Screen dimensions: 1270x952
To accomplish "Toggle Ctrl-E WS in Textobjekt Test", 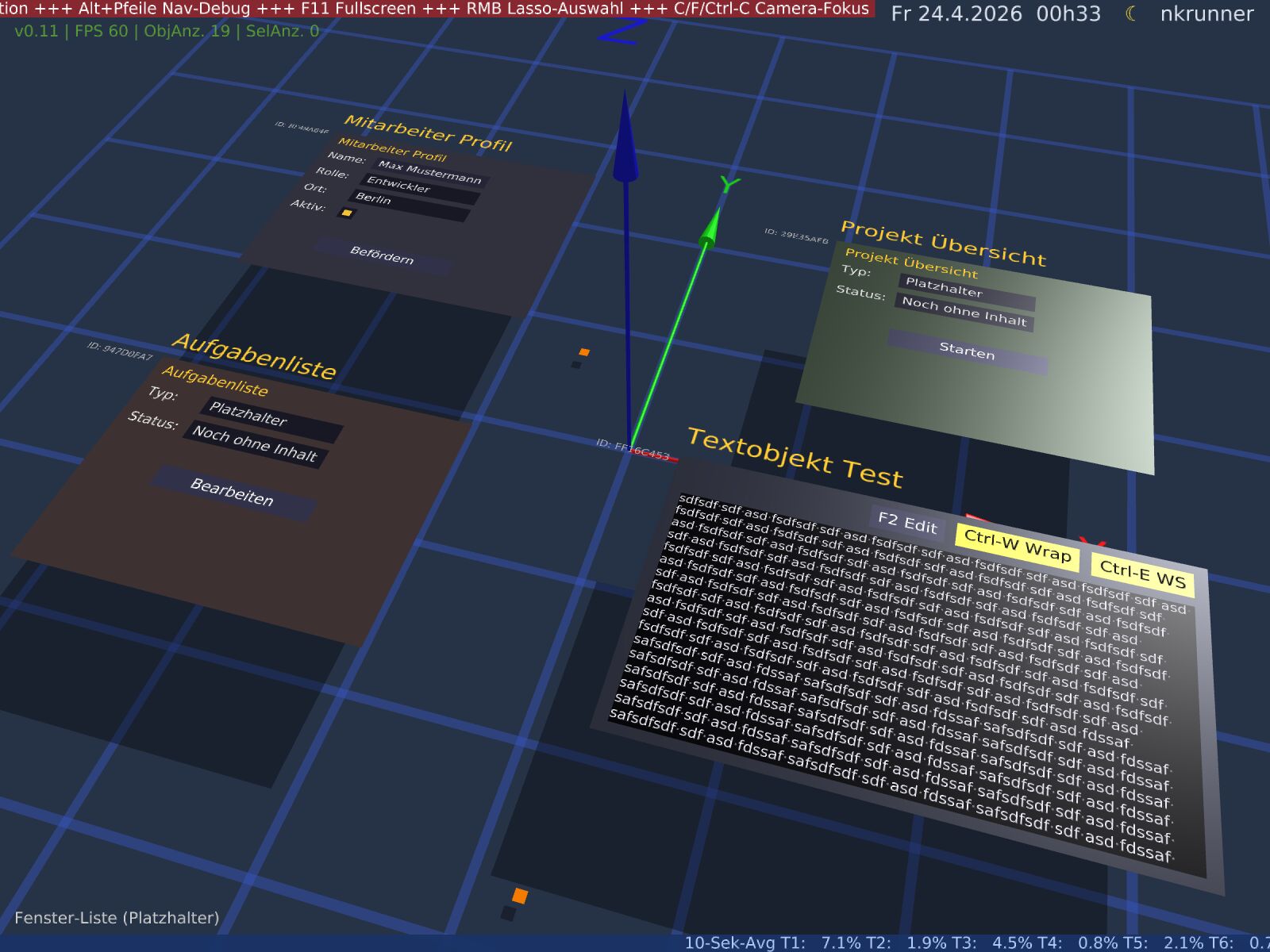I will (x=1142, y=573).
